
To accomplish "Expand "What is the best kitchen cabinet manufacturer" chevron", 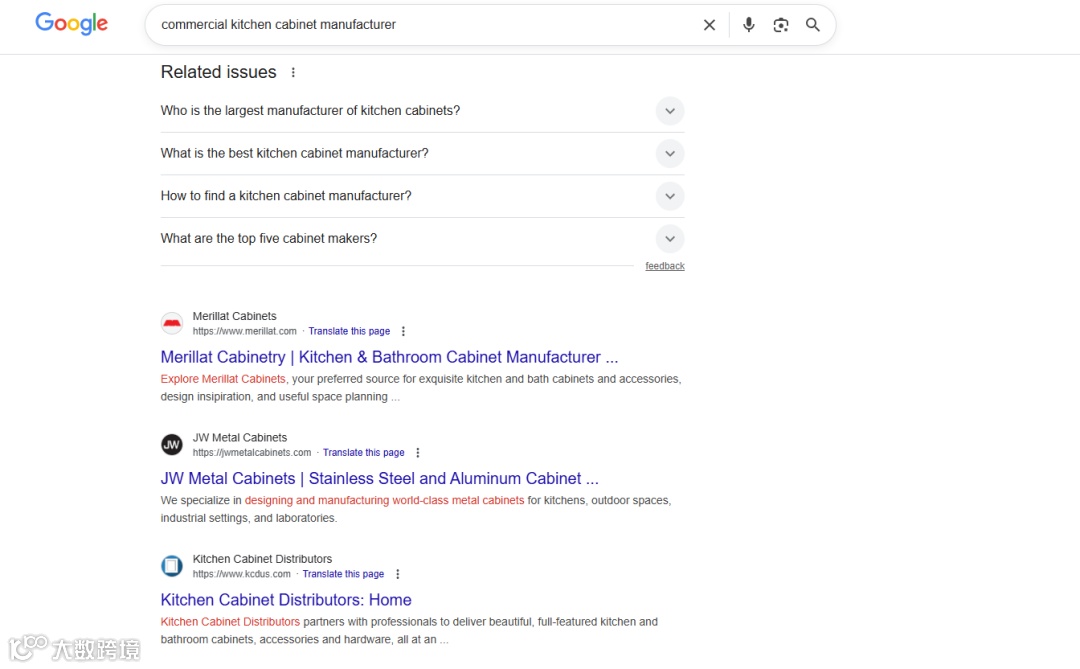I will coord(669,154).
